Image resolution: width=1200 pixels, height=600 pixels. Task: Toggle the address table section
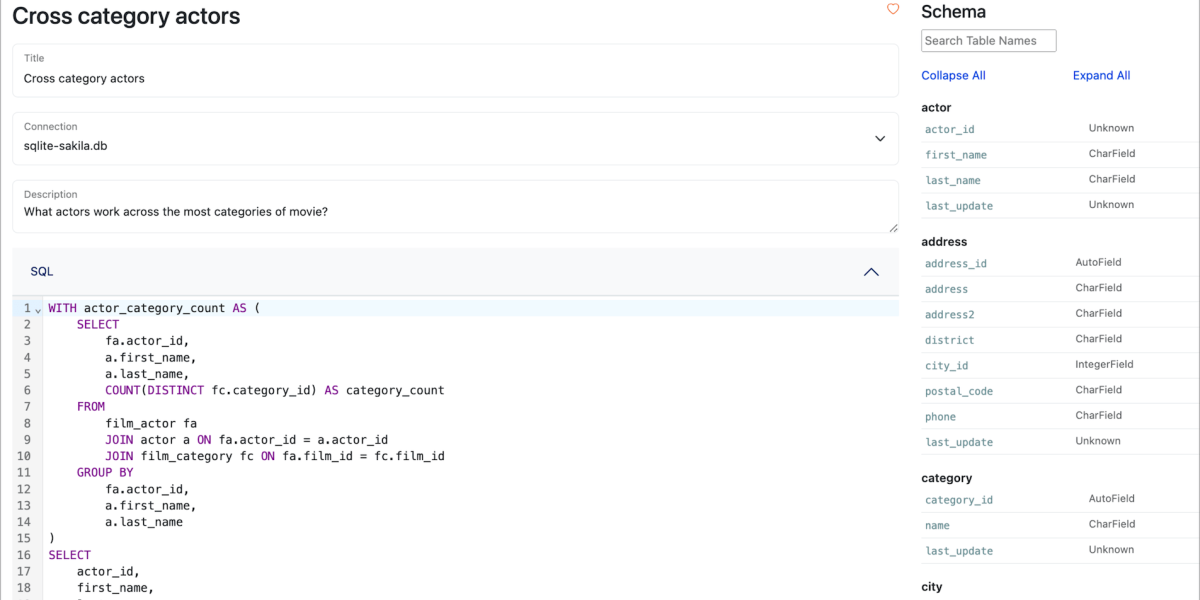click(944, 242)
